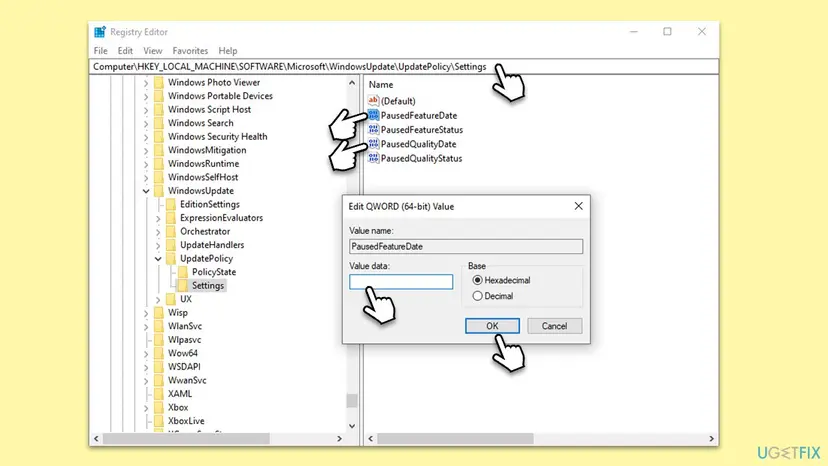828x466 pixels.
Task: Click the PausedFeatureStatus value icon
Action: (373, 129)
